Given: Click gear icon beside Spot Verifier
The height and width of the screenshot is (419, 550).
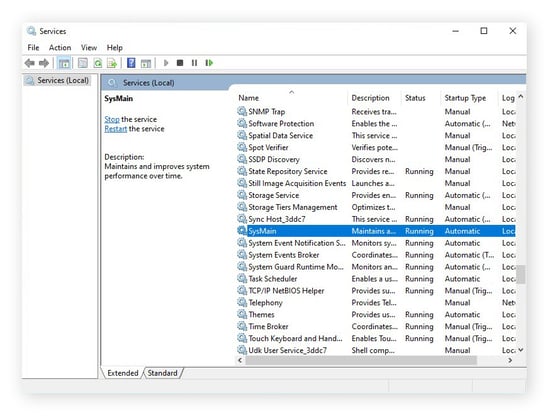Looking at the screenshot, I should tap(242, 147).
